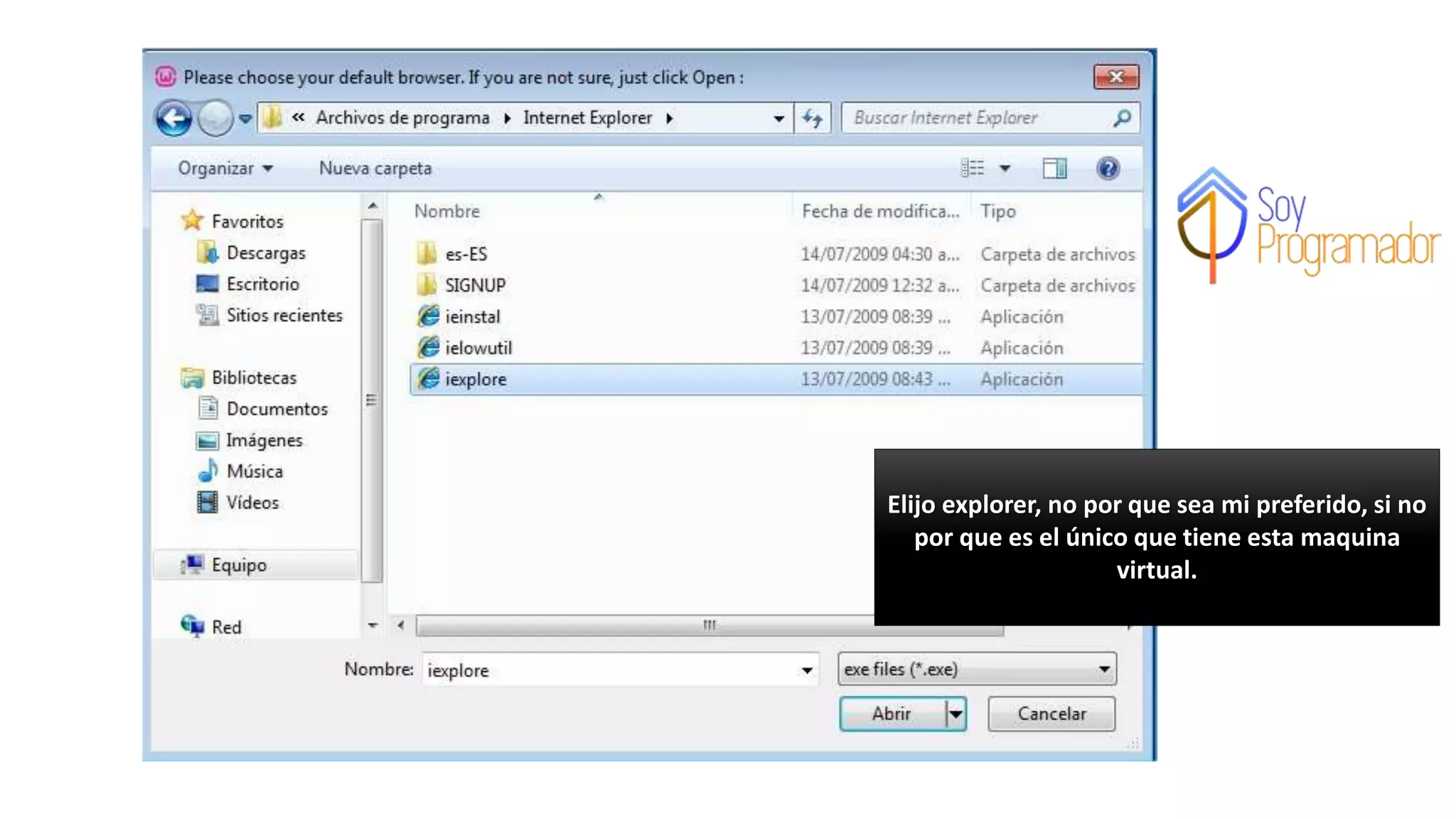
Task: Click Favoritos star icon
Action: click(192, 220)
